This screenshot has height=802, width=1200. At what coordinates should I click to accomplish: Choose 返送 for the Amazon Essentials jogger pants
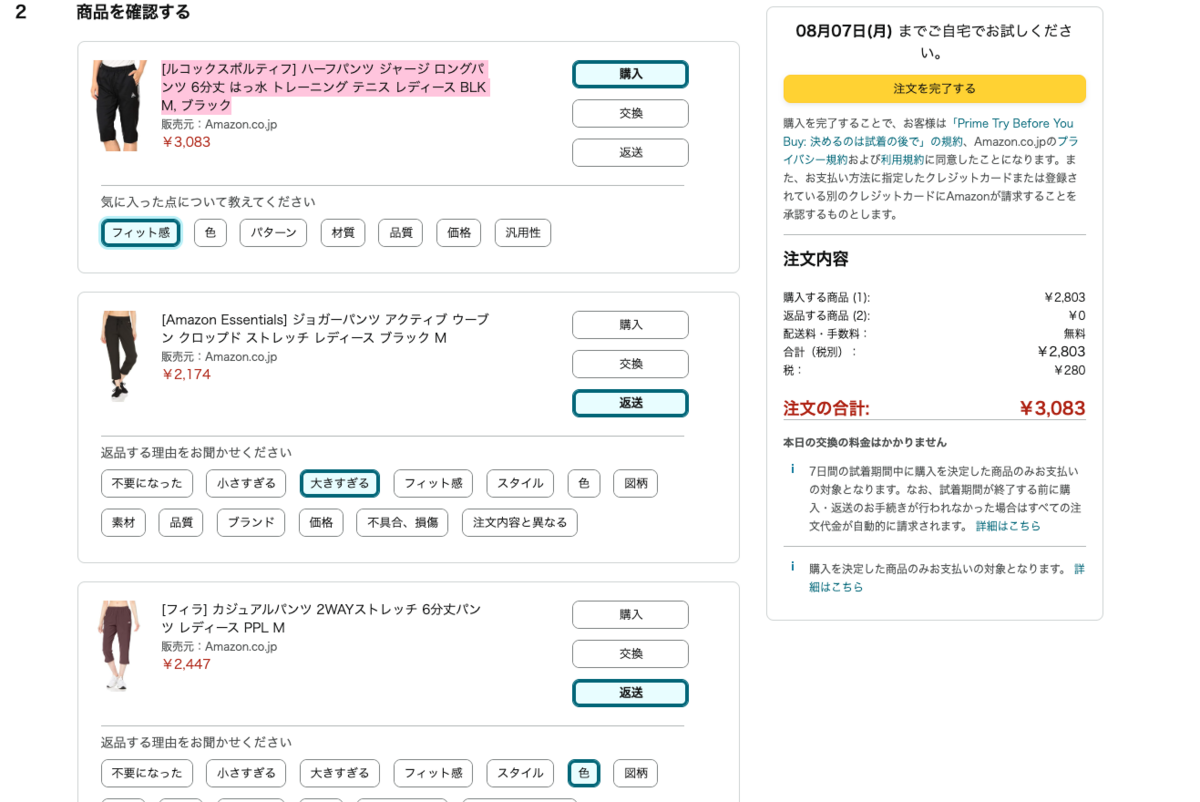pyautogui.click(x=630, y=403)
